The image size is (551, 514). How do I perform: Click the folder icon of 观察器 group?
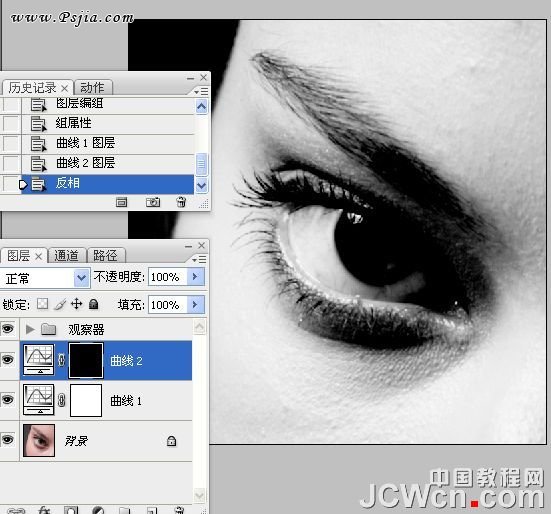tap(48, 329)
